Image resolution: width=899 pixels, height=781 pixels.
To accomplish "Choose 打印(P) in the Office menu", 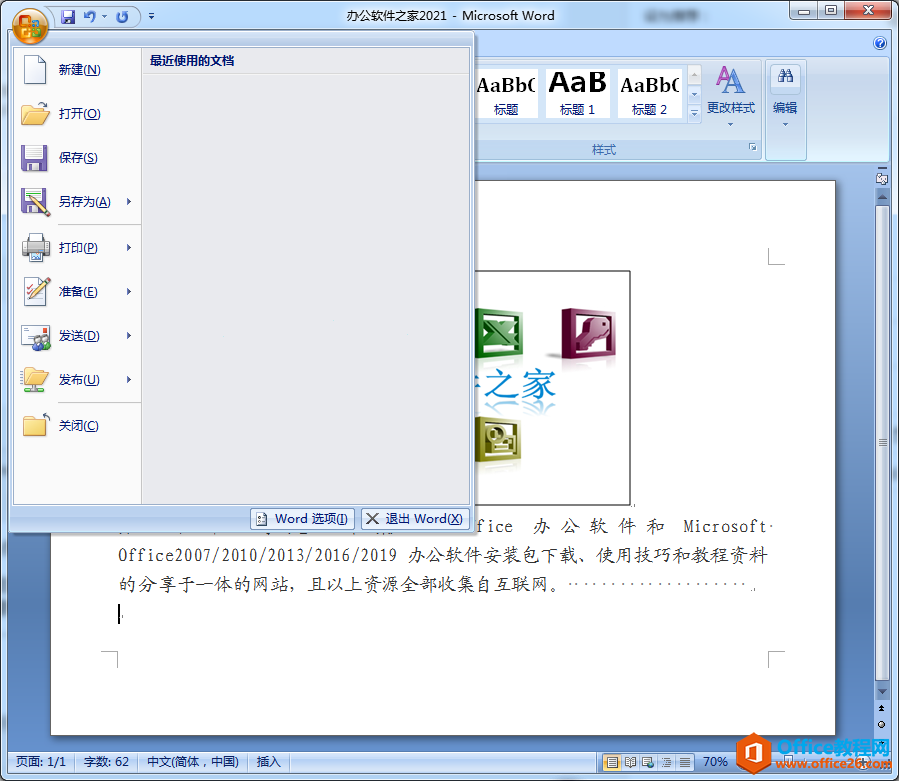I will pos(77,248).
